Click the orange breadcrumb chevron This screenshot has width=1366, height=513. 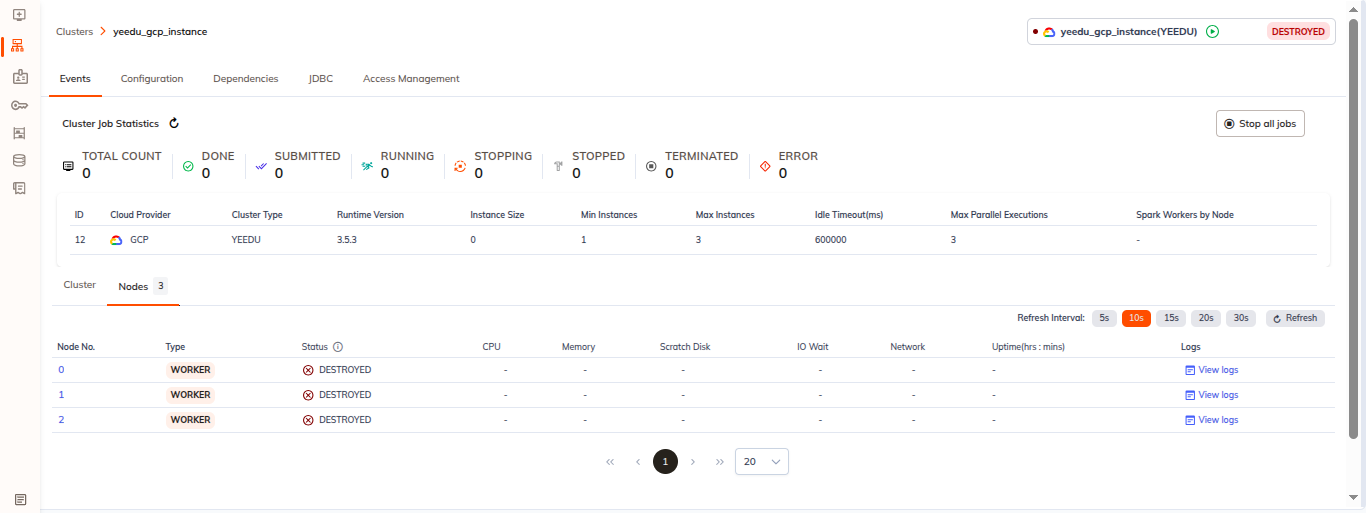point(103,32)
